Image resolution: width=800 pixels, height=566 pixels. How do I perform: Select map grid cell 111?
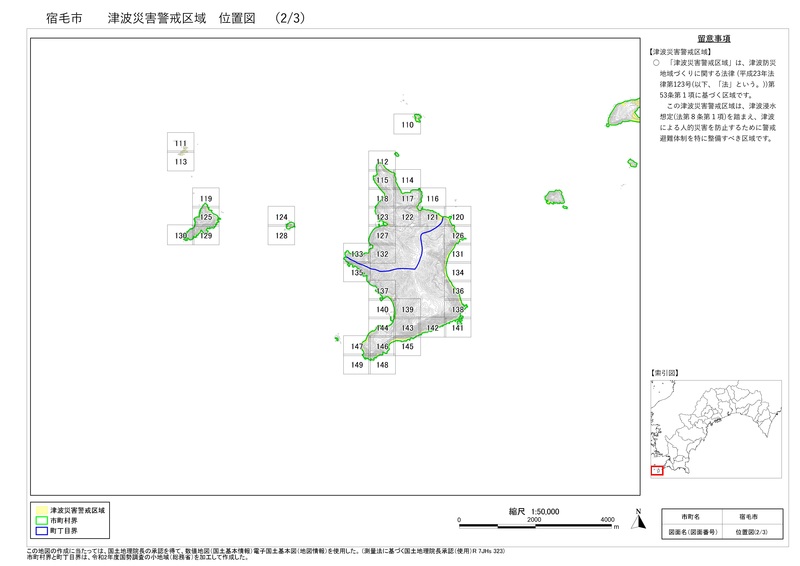(x=180, y=143)
